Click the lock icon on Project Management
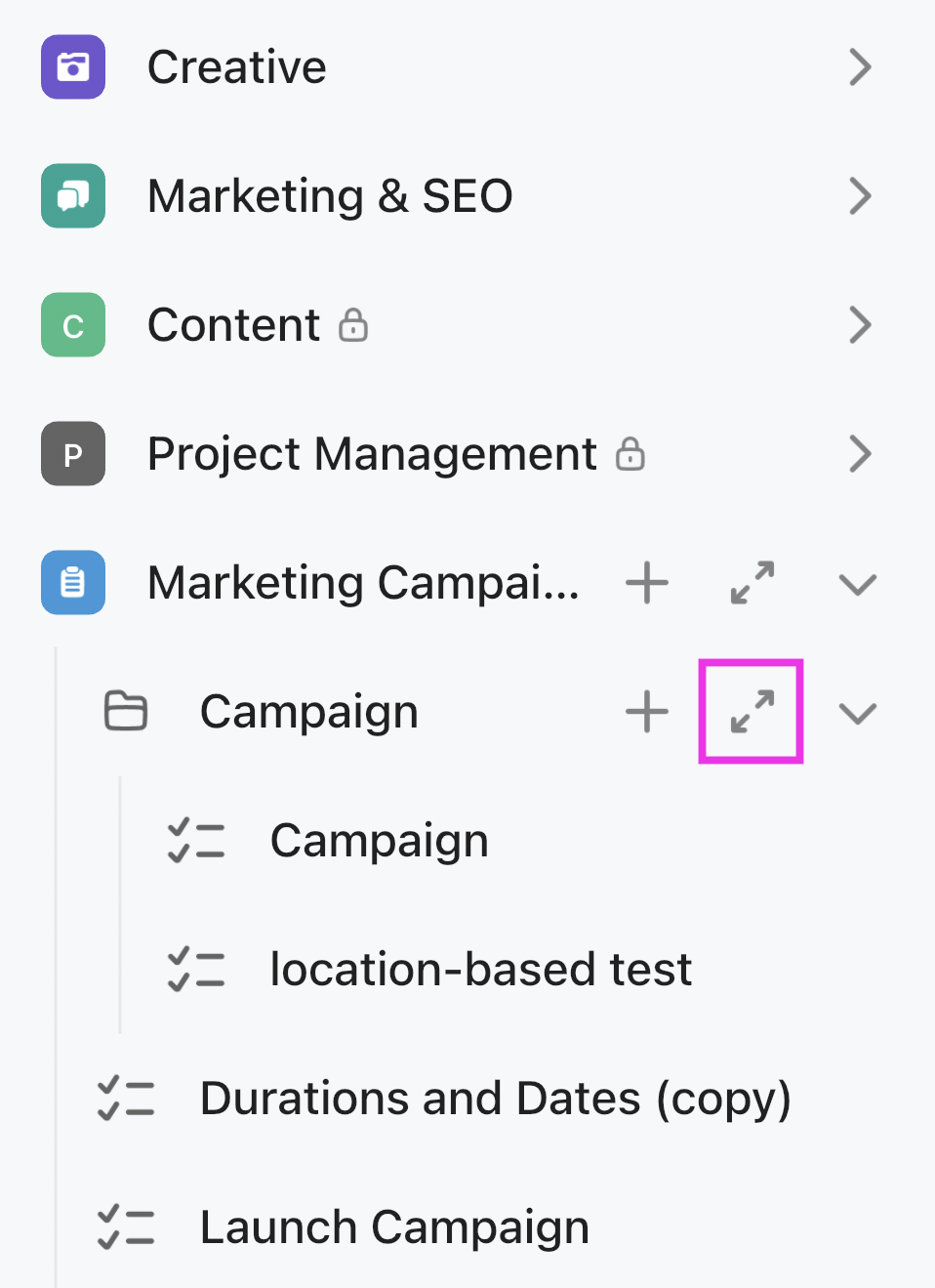Screen dimensions: 935x1288 pos(631,454)
